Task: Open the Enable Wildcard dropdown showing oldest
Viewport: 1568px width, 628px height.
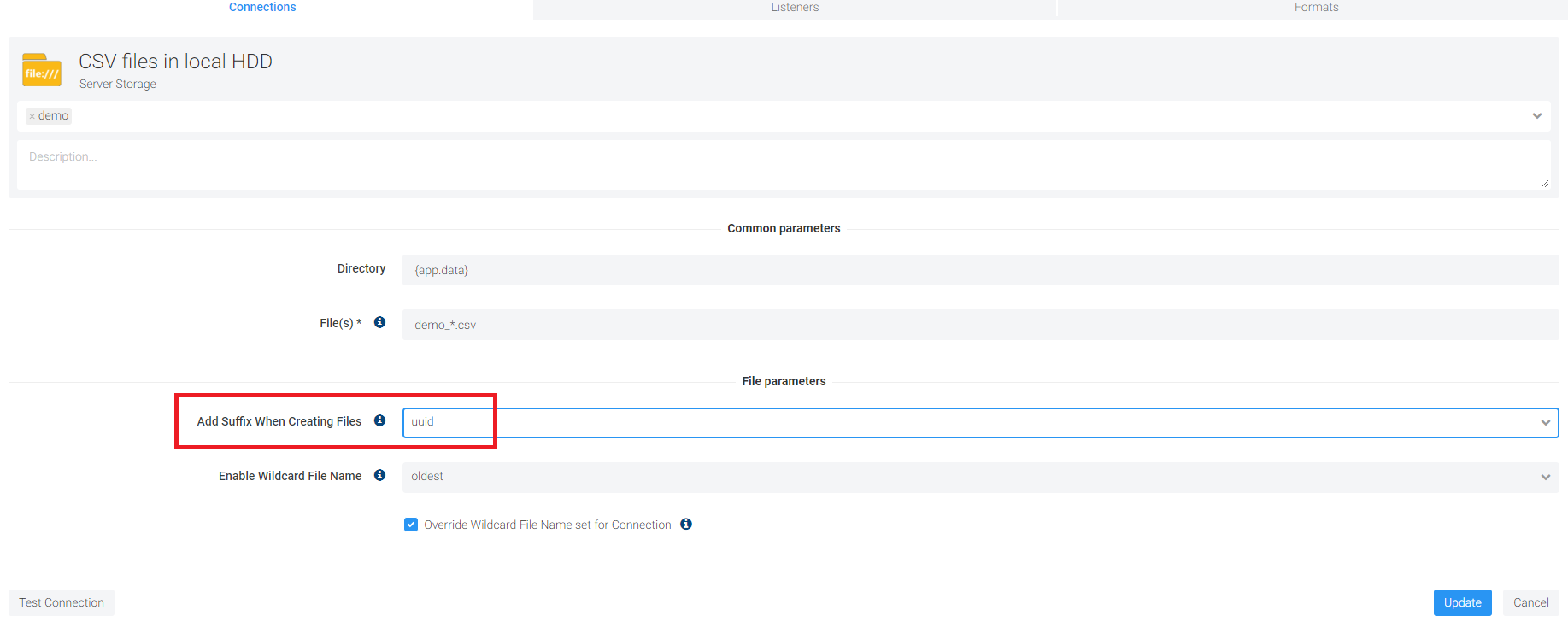Action: [x=979, y=477]
